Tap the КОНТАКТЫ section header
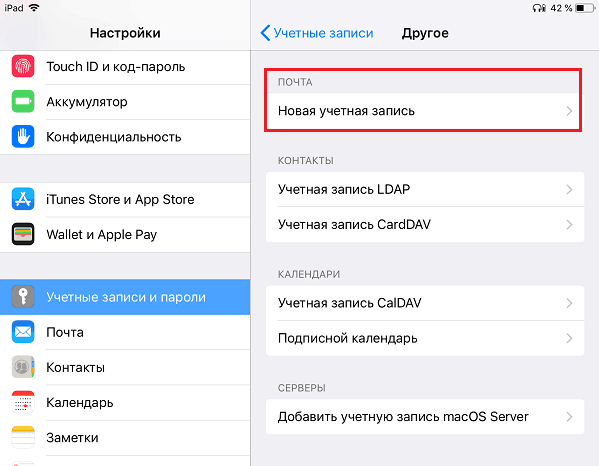 click(x=306, y=160)
